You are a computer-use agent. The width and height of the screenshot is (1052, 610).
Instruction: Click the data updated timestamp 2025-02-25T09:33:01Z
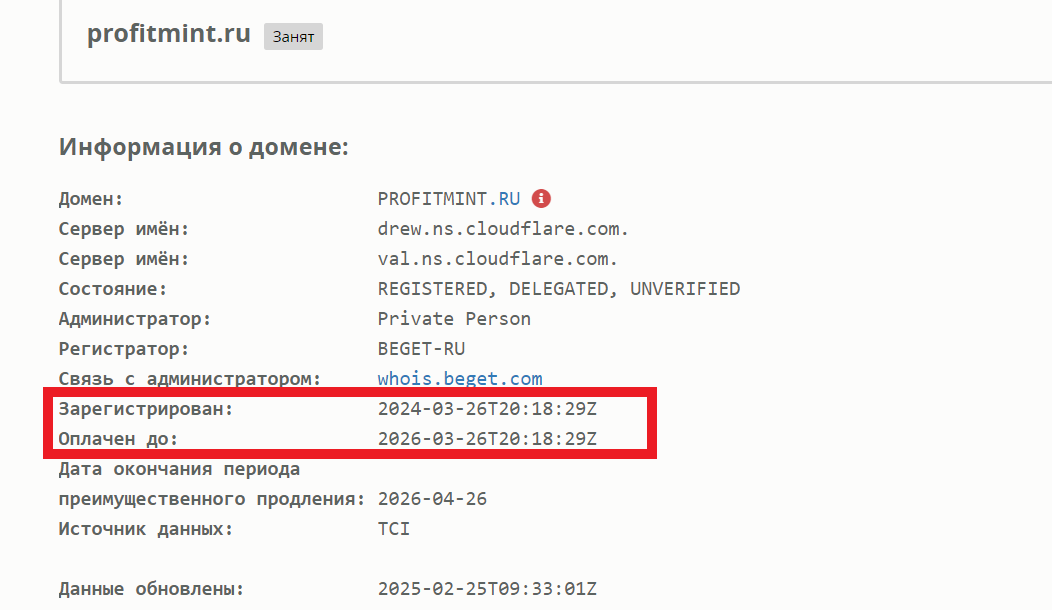pos(487,589)
